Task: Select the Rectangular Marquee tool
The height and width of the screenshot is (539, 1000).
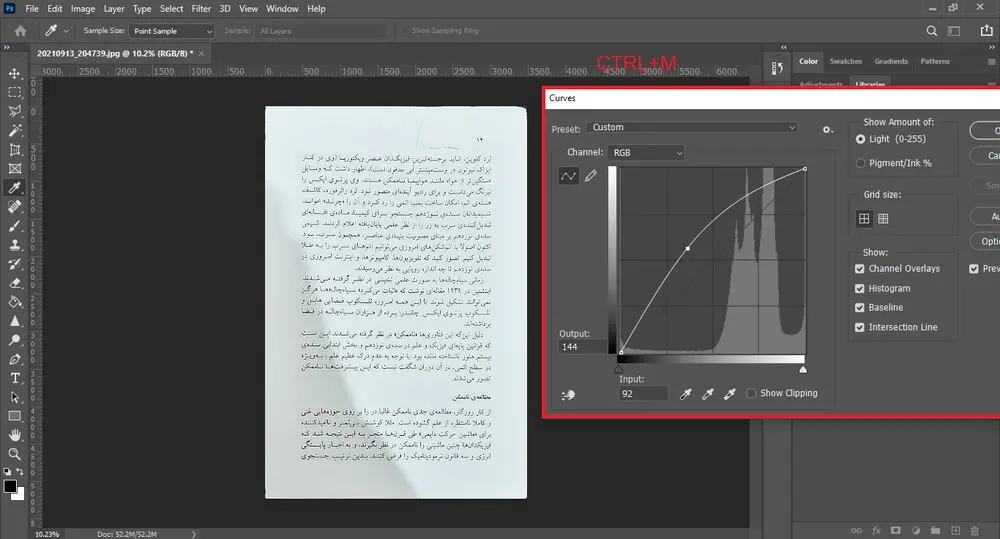Action: click(x=15, y=92)
